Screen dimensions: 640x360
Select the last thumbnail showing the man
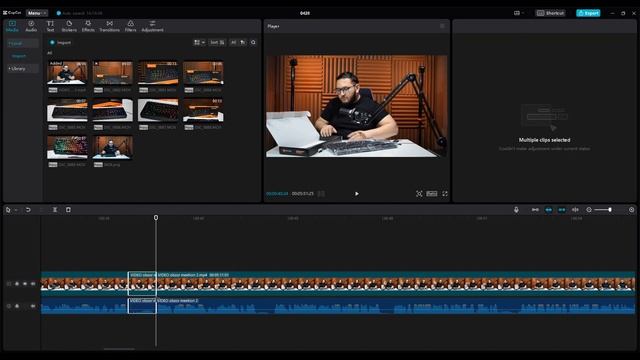(x=112, y=147)
